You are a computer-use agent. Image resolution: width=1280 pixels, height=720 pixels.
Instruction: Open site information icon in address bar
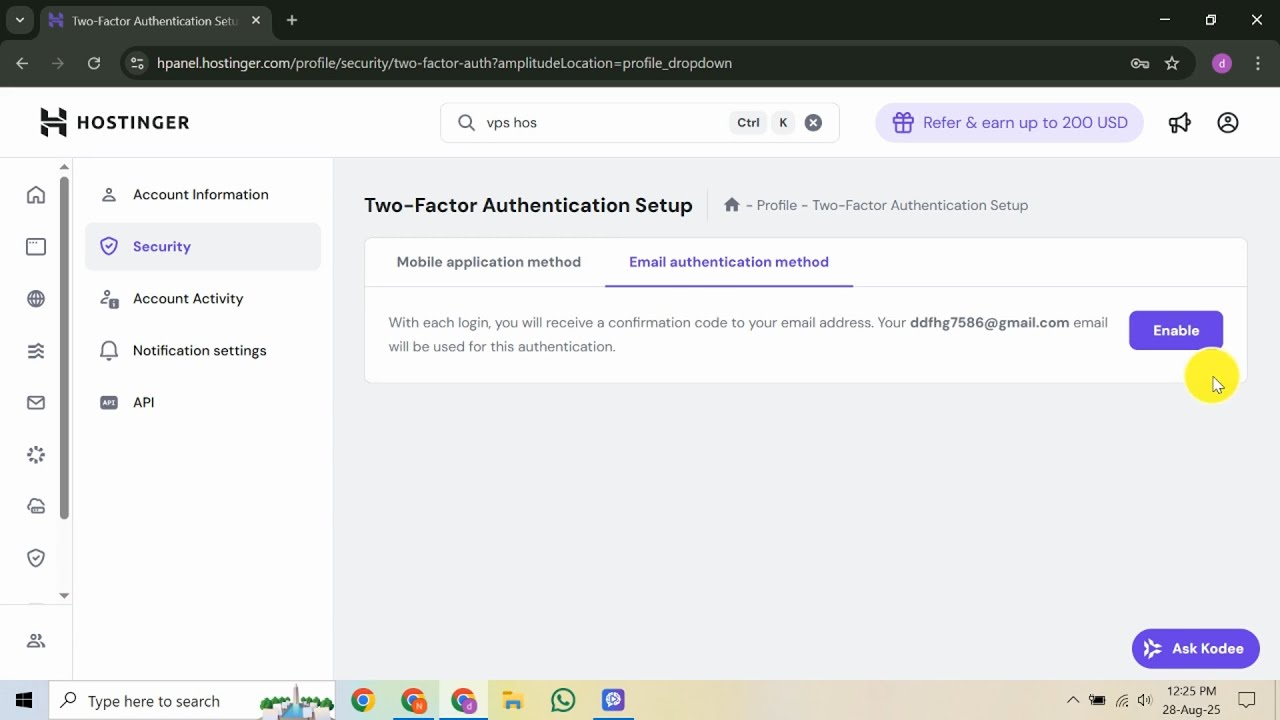(138, 63)
